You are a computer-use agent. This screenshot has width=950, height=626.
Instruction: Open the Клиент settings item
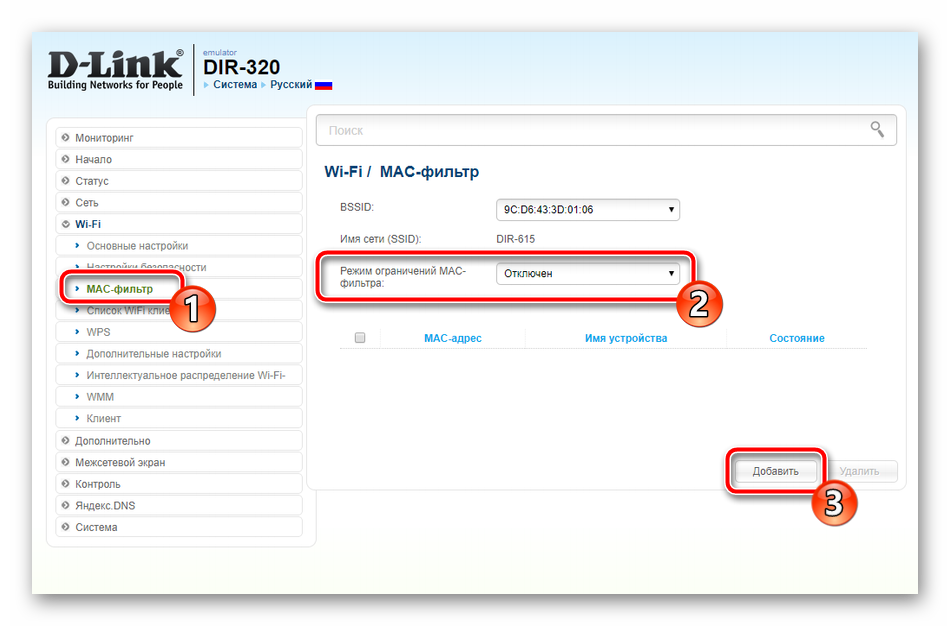tap(179, 418)
